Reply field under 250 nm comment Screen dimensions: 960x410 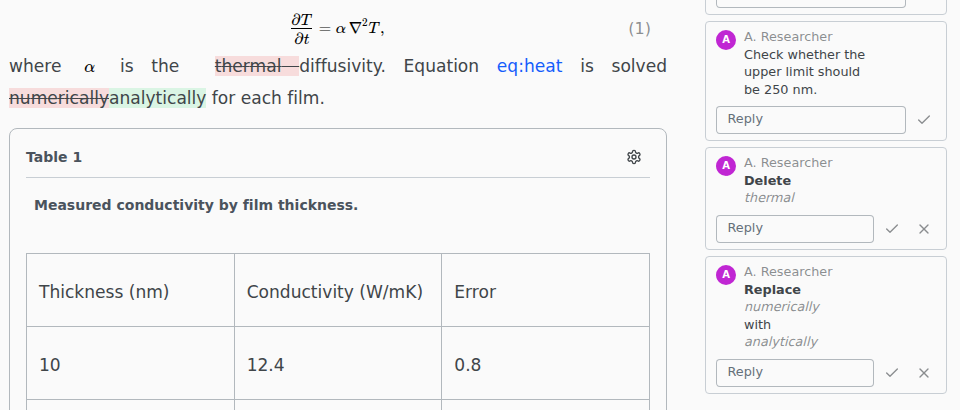[x=811, y=120]
